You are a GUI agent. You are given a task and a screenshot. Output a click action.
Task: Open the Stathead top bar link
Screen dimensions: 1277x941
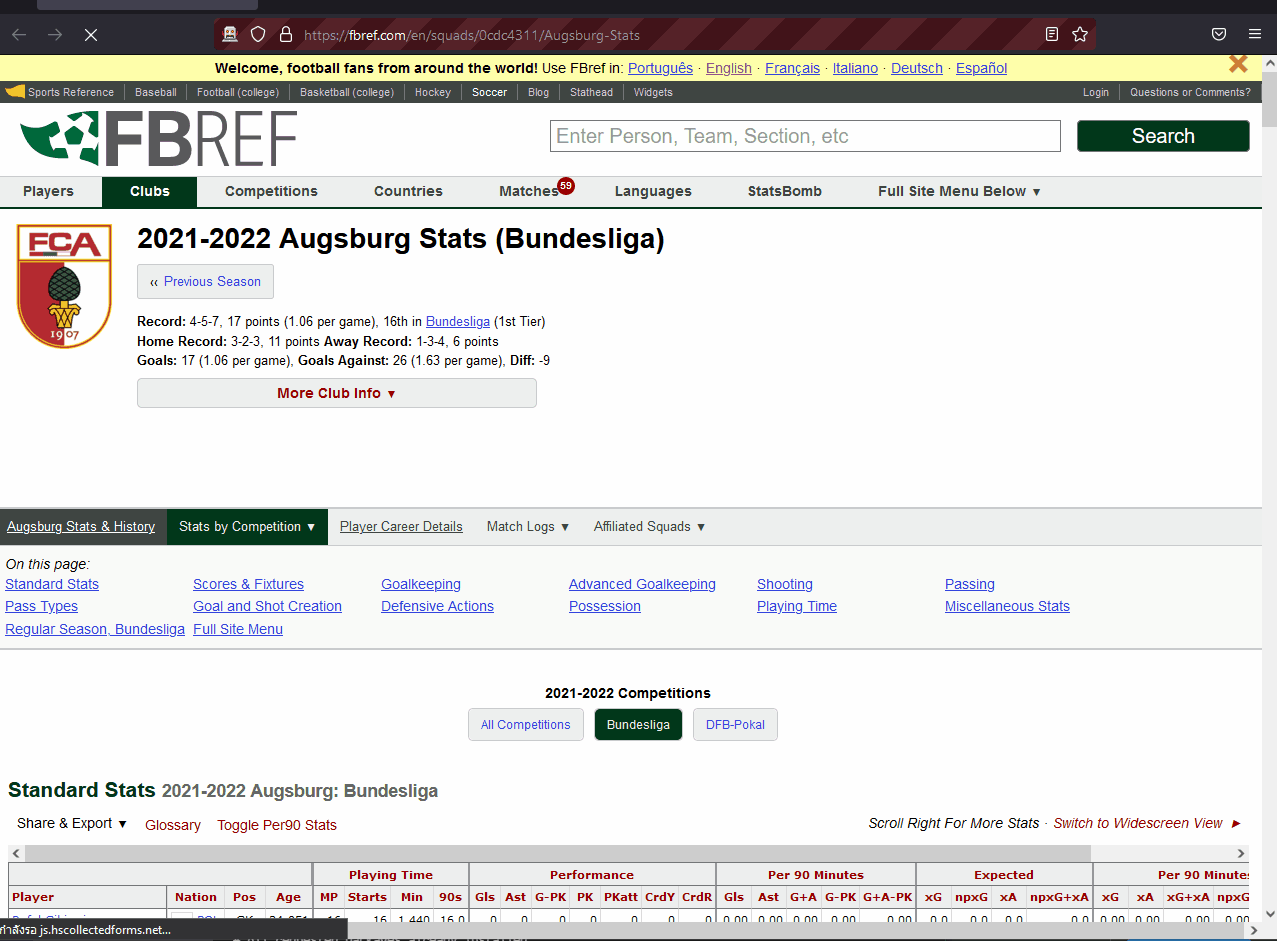point(591,92)
